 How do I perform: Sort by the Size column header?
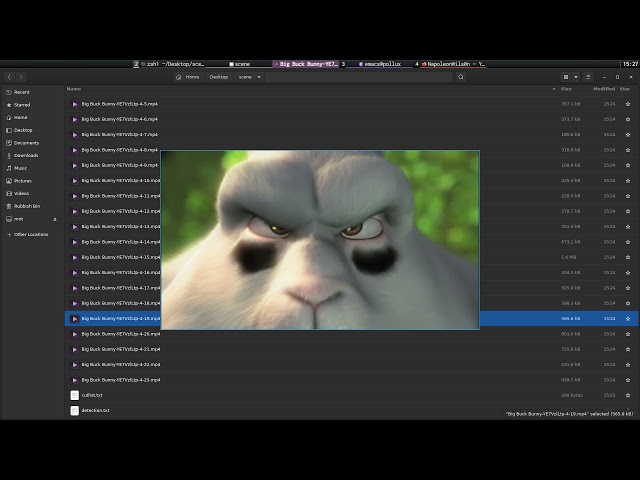click(x=566, y=89)
